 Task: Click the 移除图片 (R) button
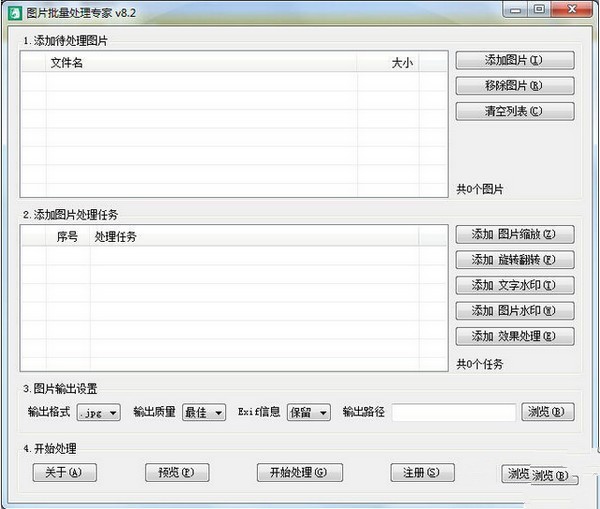[515, 85]
